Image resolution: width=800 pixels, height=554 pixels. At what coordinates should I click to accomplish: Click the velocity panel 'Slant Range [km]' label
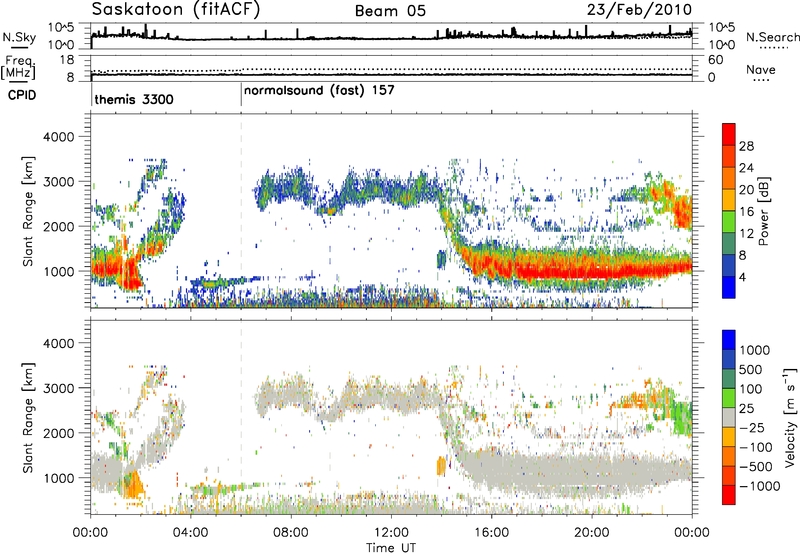pyautogui.click(x=28, y=417)
